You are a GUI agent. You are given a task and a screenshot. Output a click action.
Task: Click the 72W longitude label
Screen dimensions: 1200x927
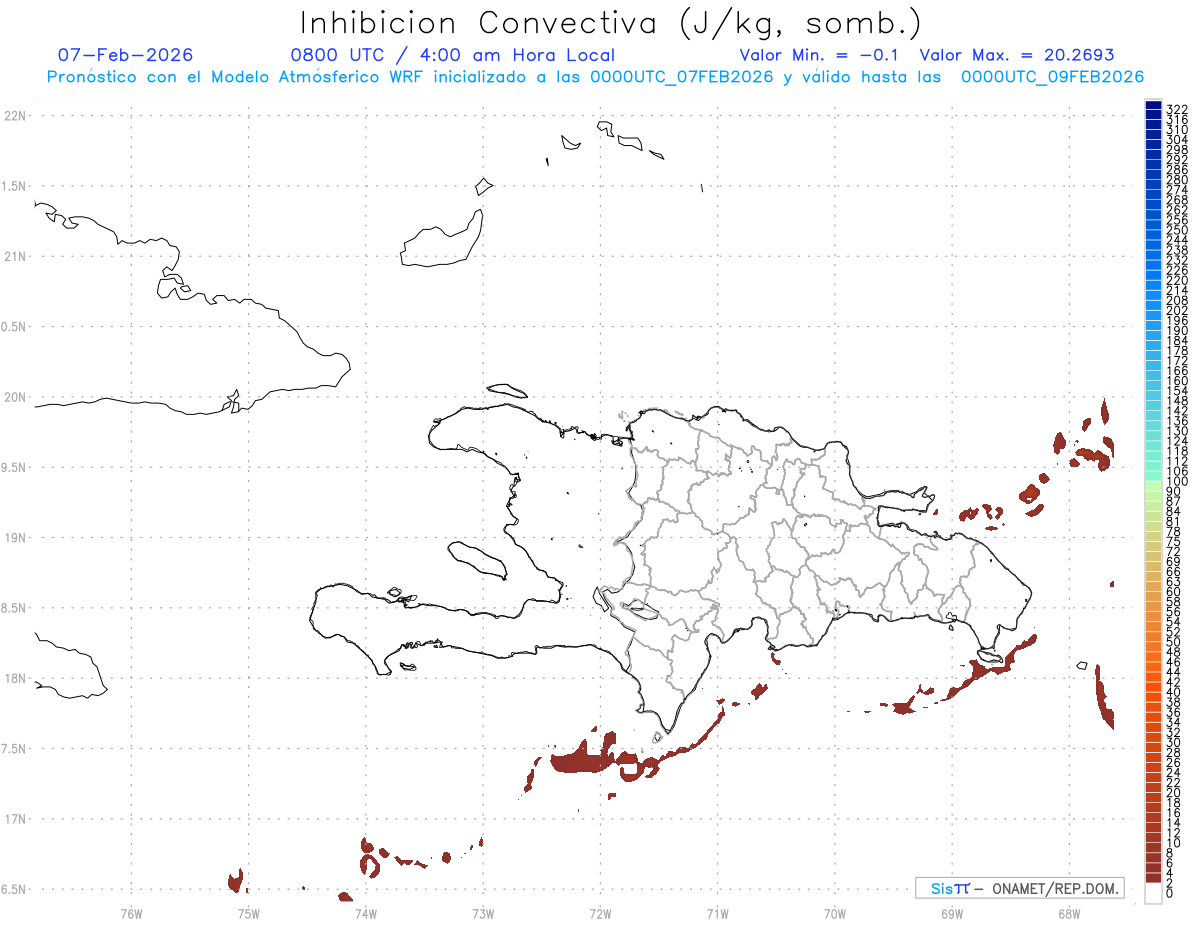pos(600,912)
